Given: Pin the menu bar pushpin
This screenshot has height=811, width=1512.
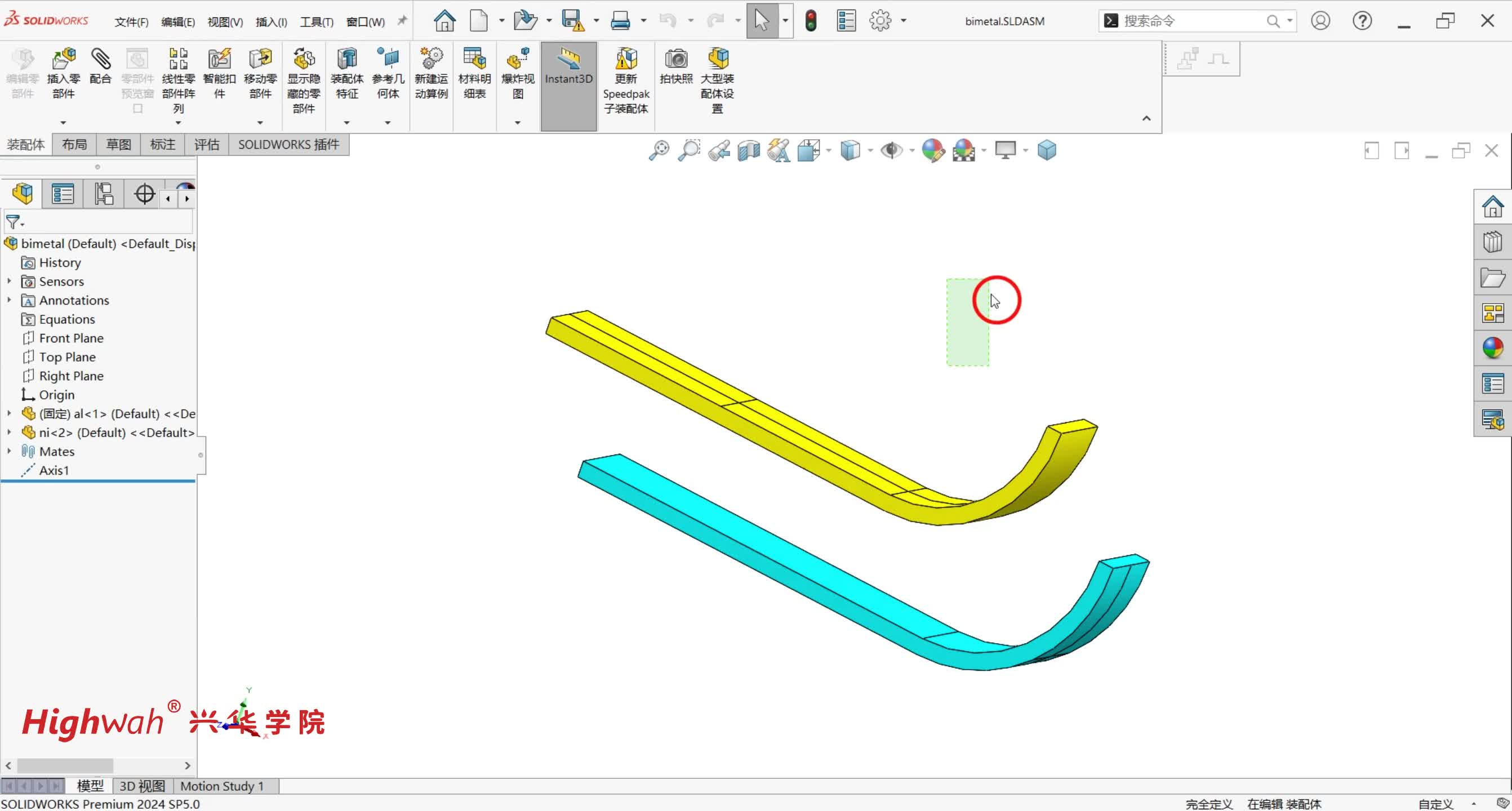Looking at the screenshot, I should point(402,20).
